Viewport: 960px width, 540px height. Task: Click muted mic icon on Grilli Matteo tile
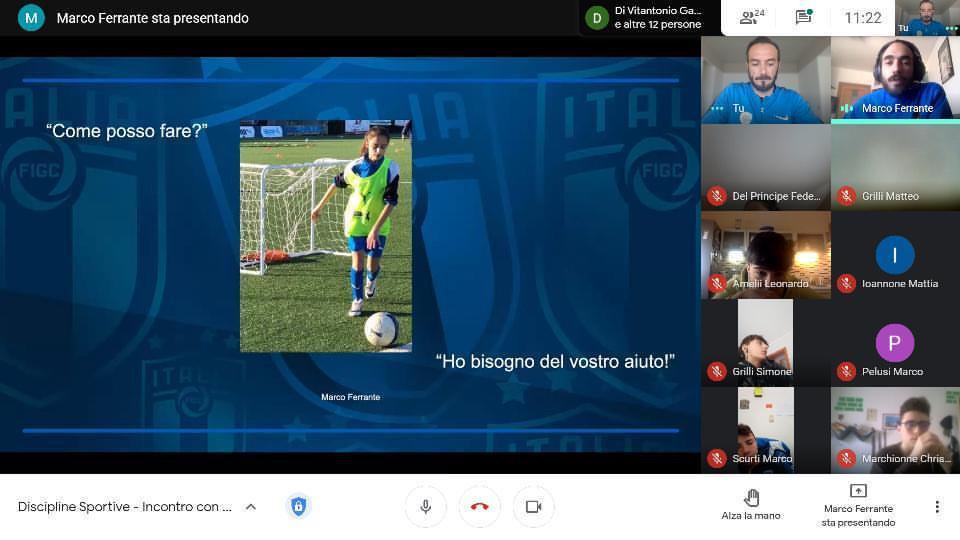pos(846,196)
